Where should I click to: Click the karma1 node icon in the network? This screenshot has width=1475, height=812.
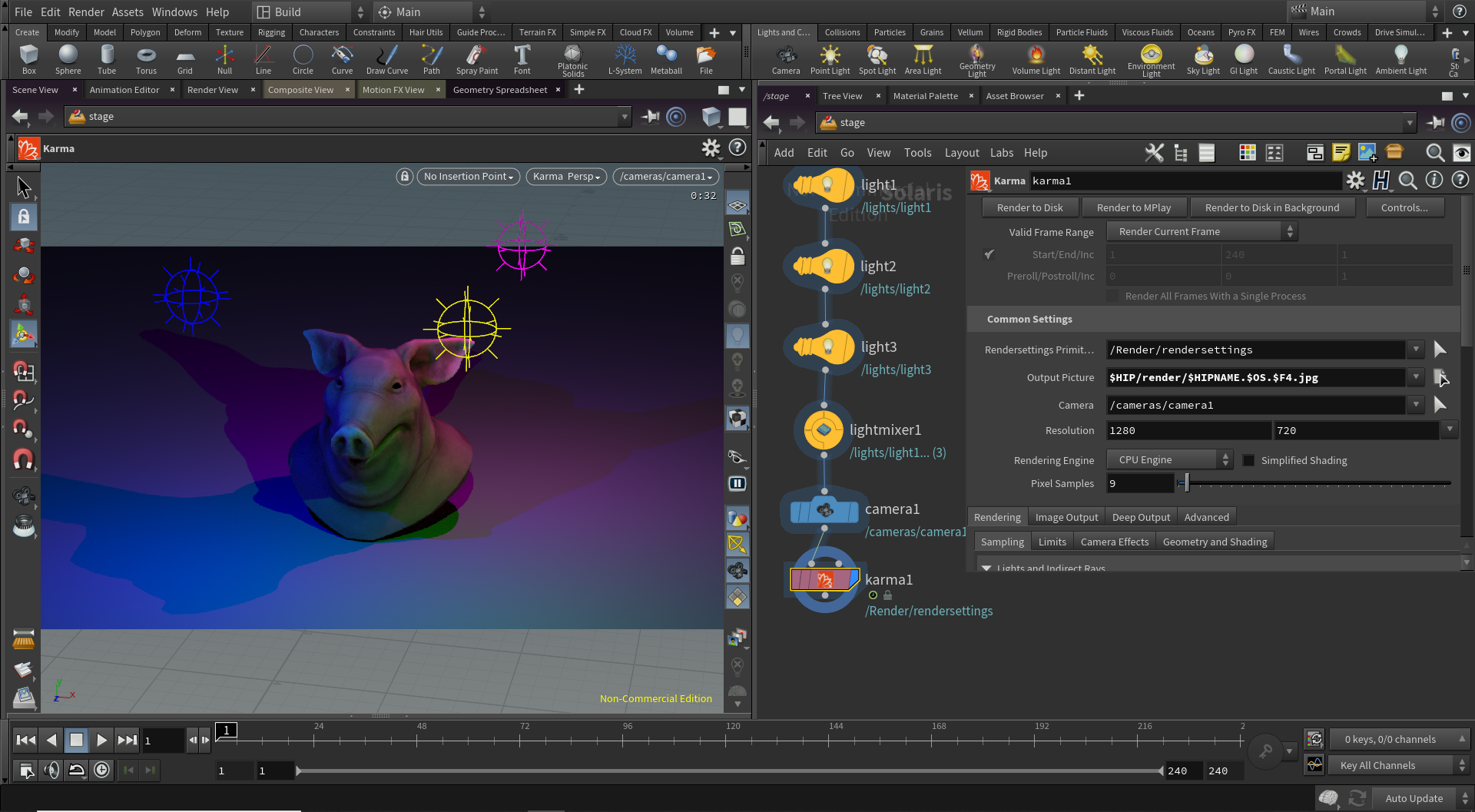[x=824, y=579]
